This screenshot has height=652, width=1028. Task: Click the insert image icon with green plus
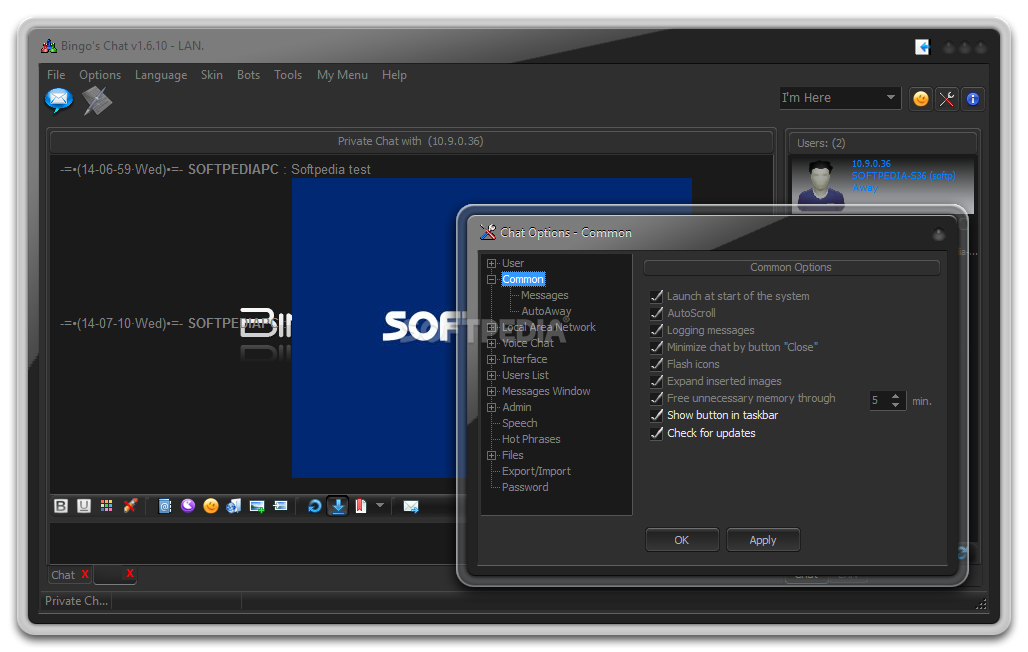coord(257,506)
